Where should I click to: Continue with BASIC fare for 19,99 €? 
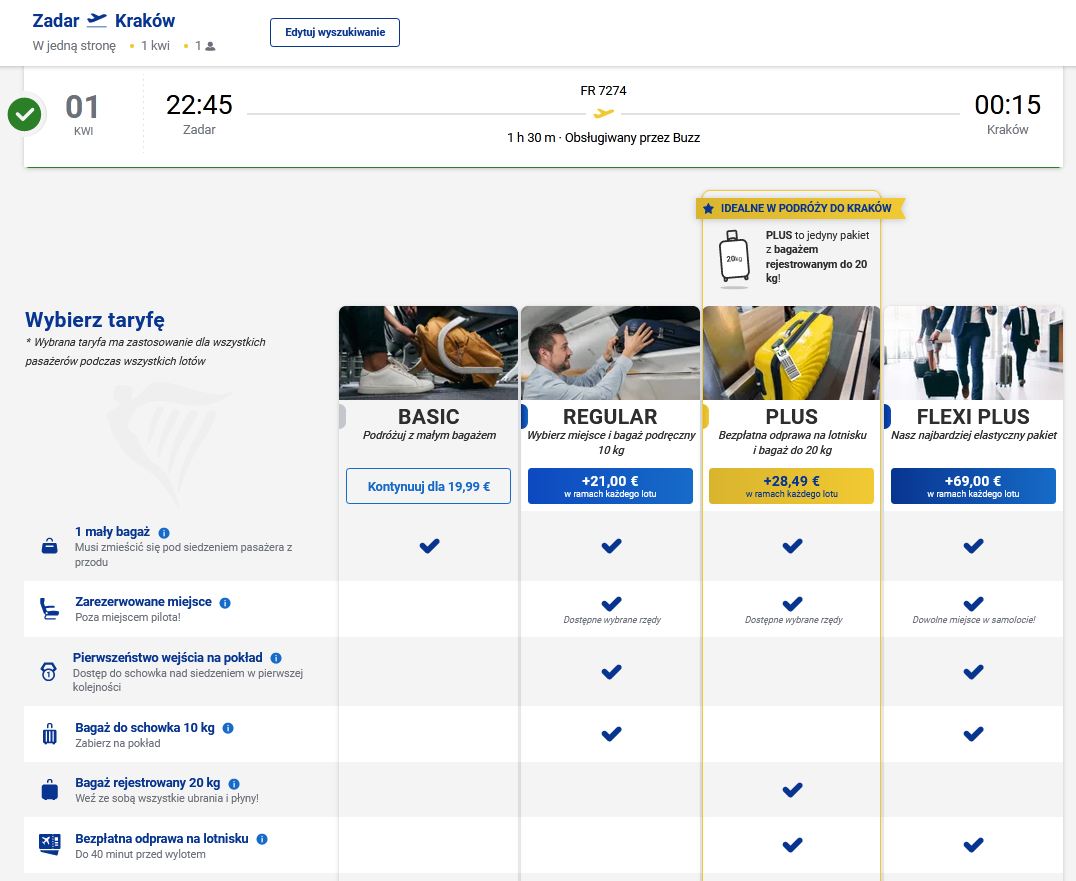[x=428, y=486]
